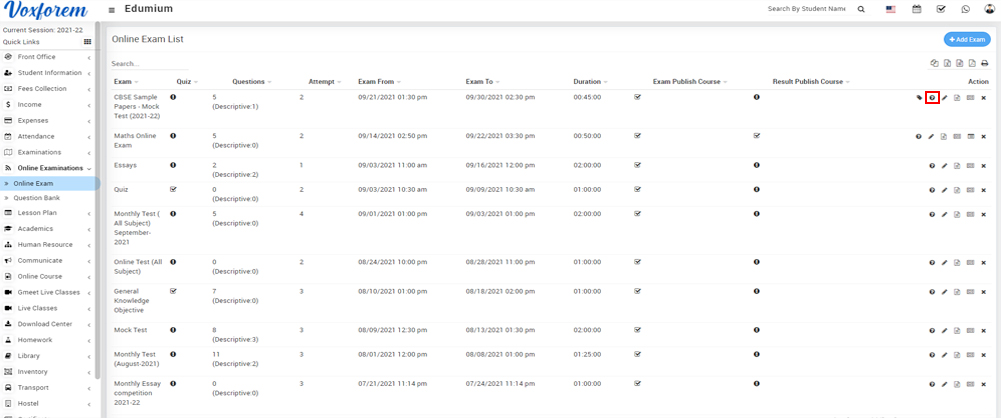
Task: Open the language flag dropdown
Action: click(x=890, y=9)
